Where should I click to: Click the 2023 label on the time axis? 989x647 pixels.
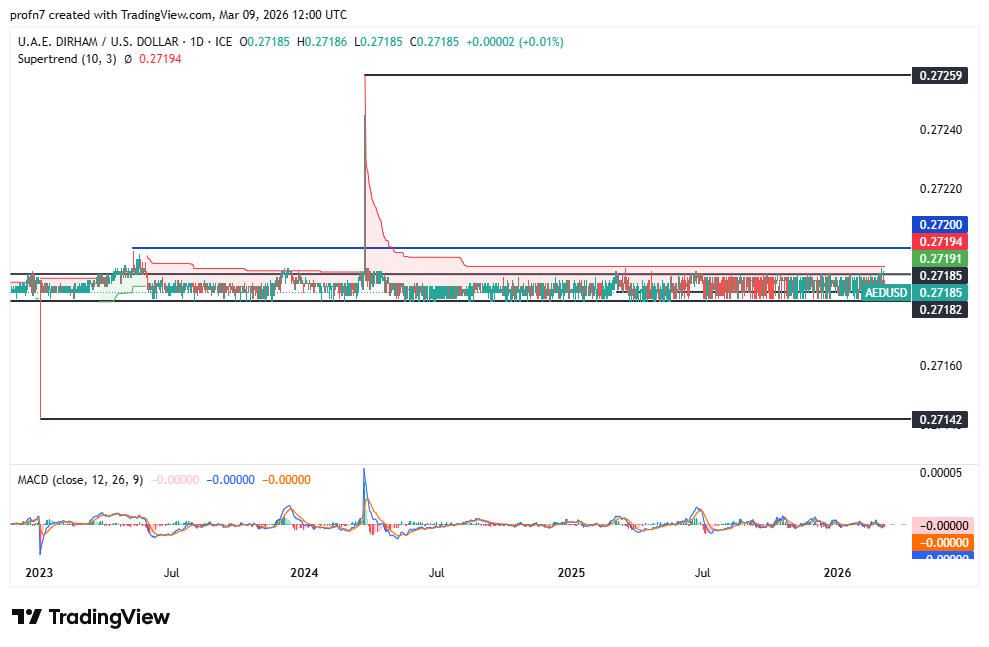click(38, 573)
